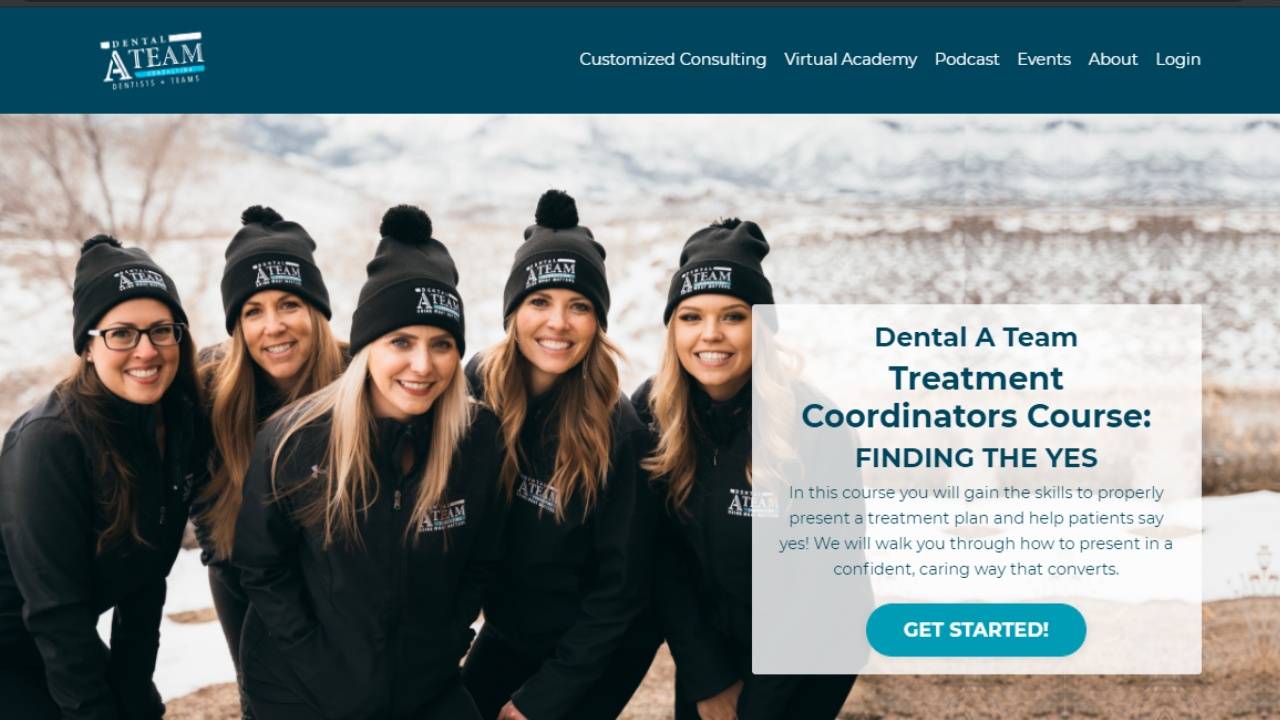The image size is (1280, 720).
Task: Click the jacket logo on front blonde woman
Action: coord(442,516)
